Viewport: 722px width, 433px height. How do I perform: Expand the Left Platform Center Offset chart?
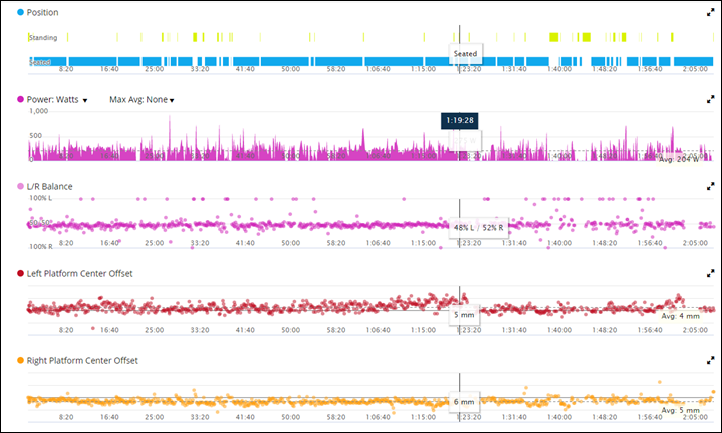tap(710, 272)
